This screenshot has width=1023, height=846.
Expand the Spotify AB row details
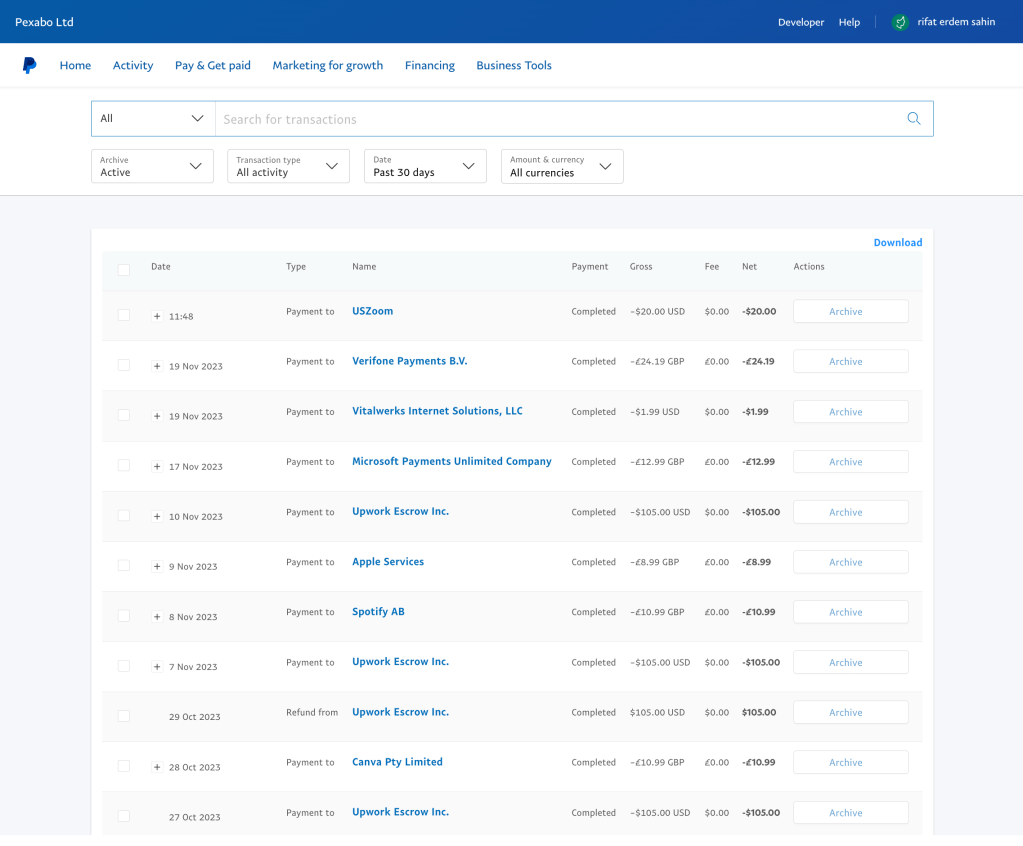pyautogui.click(x=157, y=616)
